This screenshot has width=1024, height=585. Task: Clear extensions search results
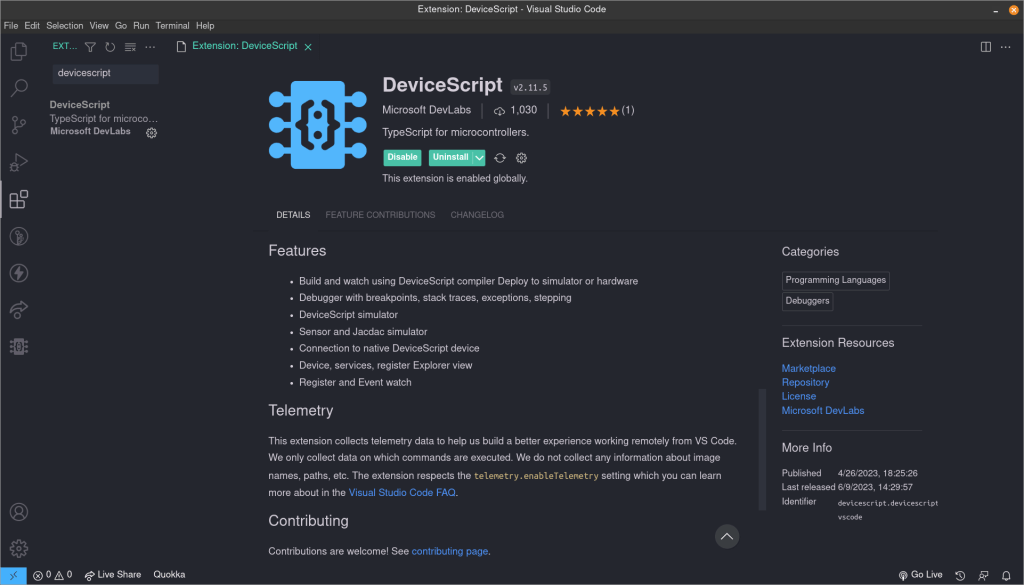tap(130, 46)
